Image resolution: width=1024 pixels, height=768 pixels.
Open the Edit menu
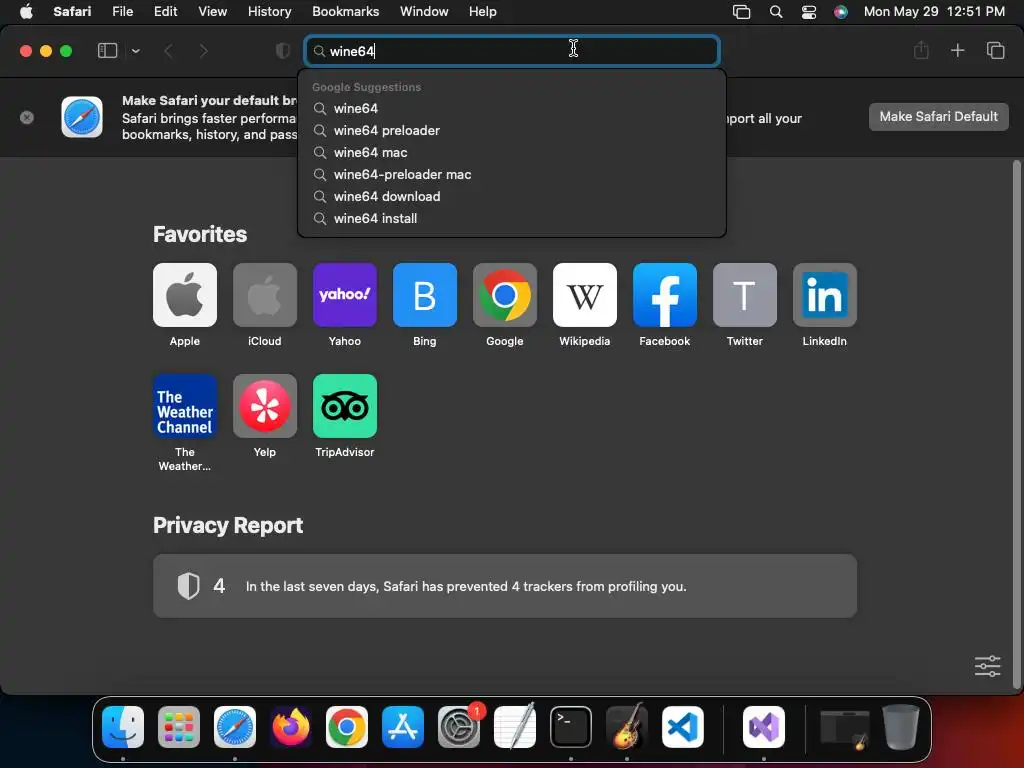(x=165, y=11)
